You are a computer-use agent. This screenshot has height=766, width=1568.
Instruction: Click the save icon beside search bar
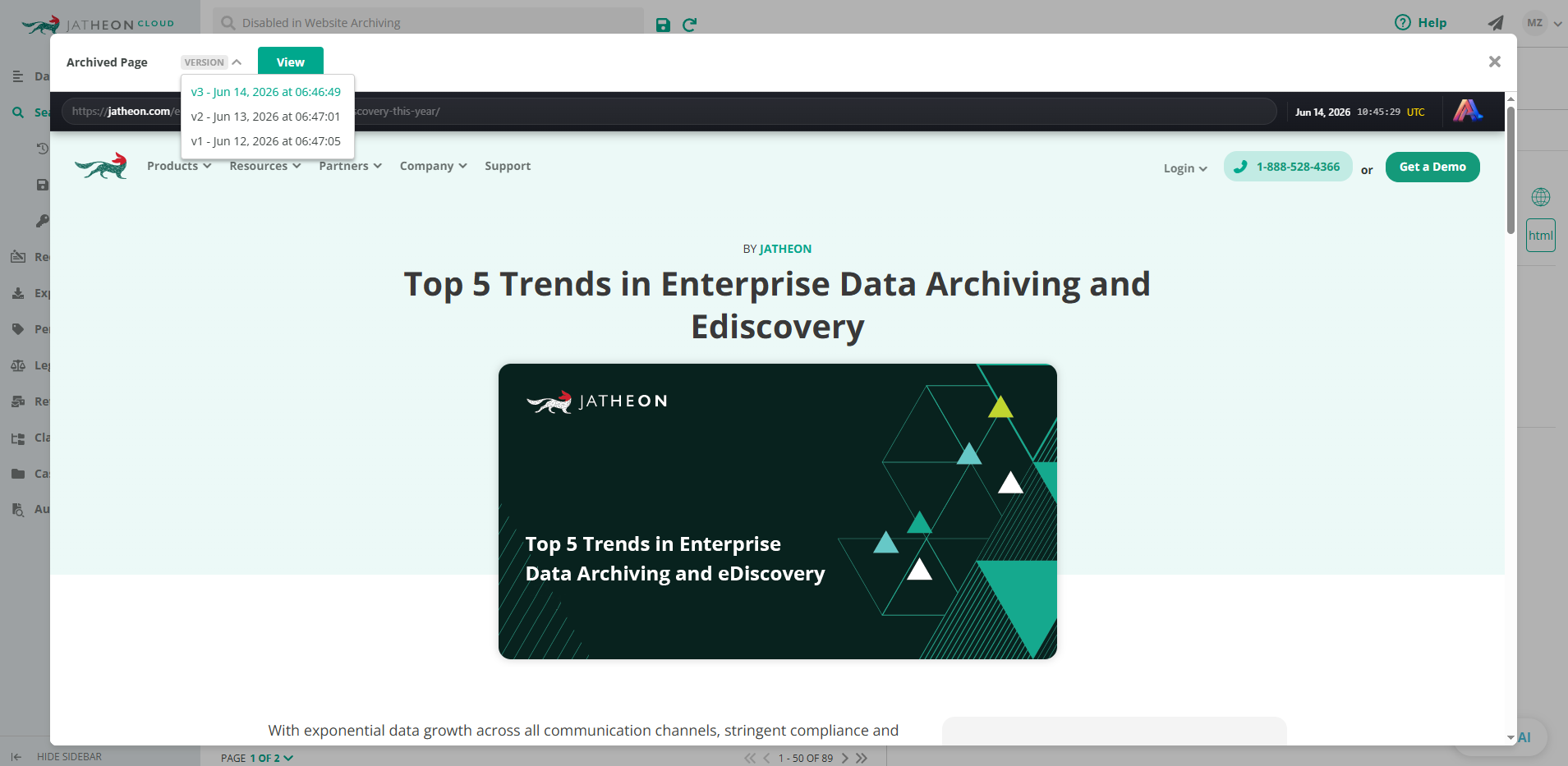664,25
